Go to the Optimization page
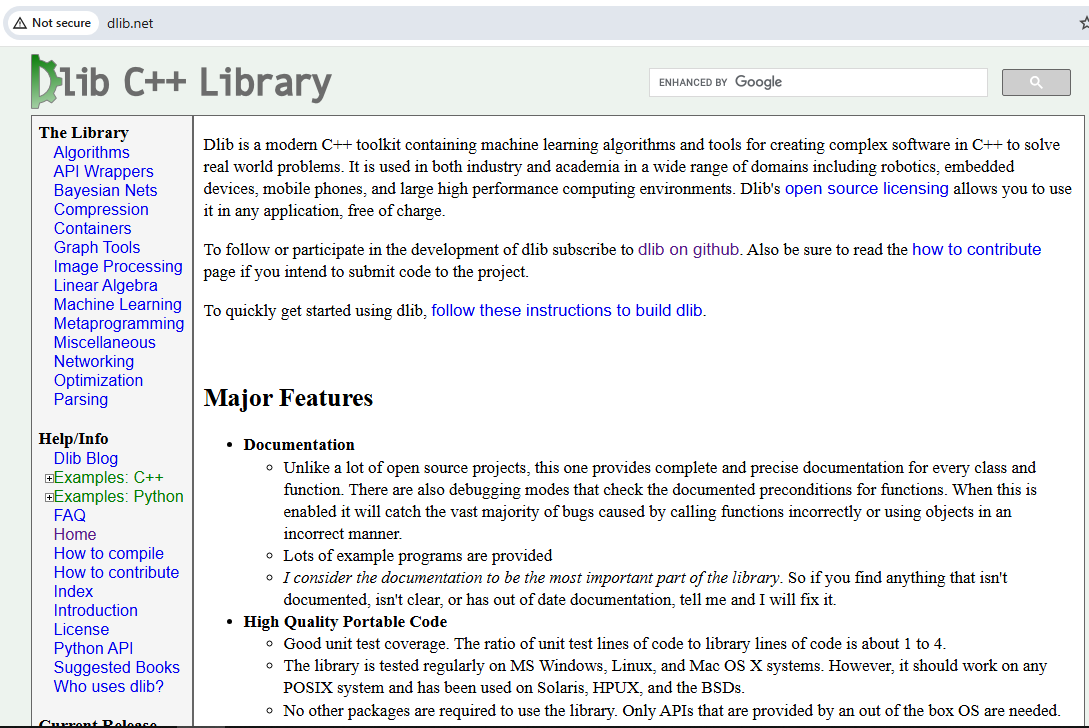 click(98, 380)
